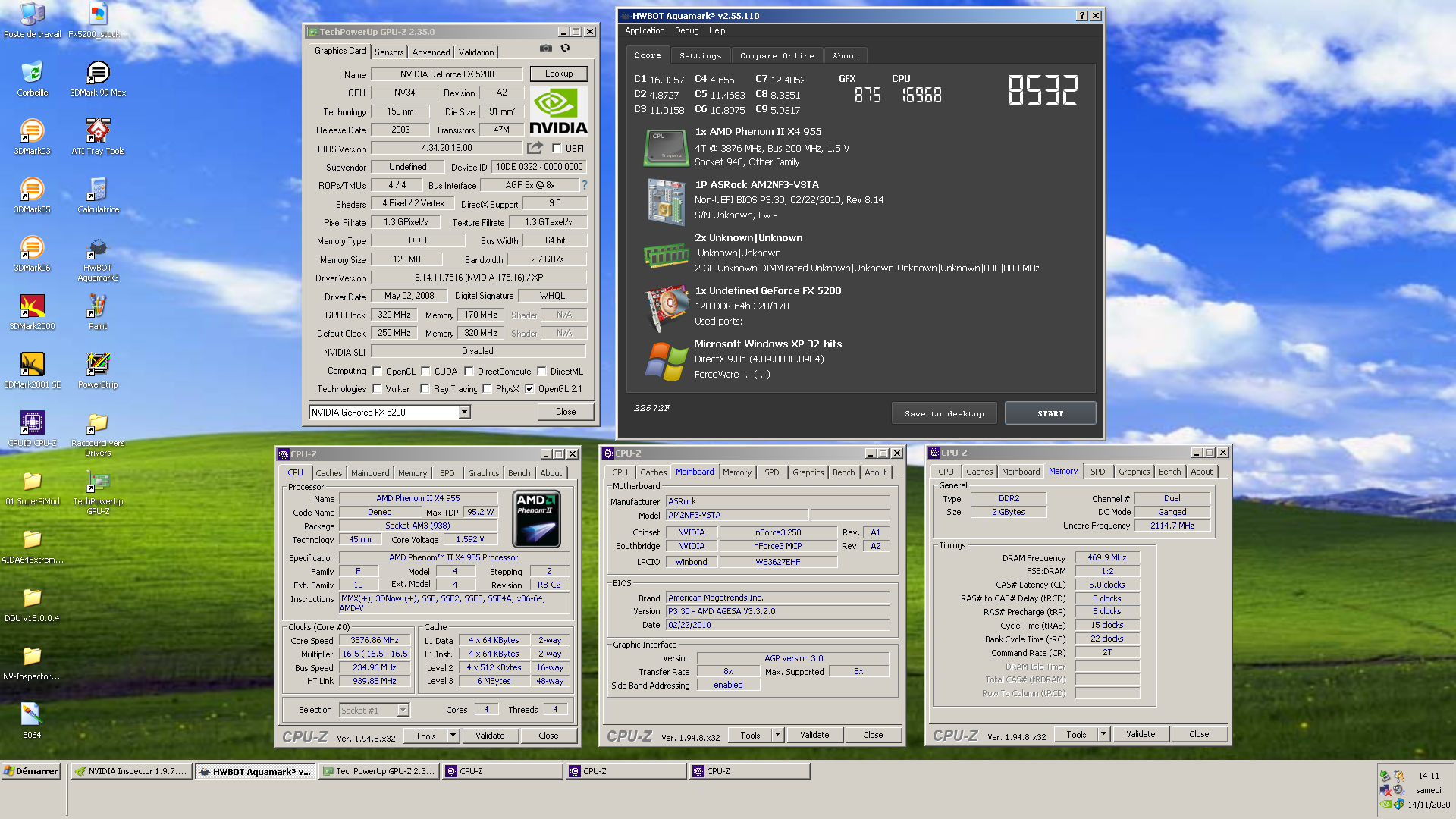This screenshot has height=819, width=1456.
Task: Open Caches tab in the CPU tab window
Action: [328, 473]
